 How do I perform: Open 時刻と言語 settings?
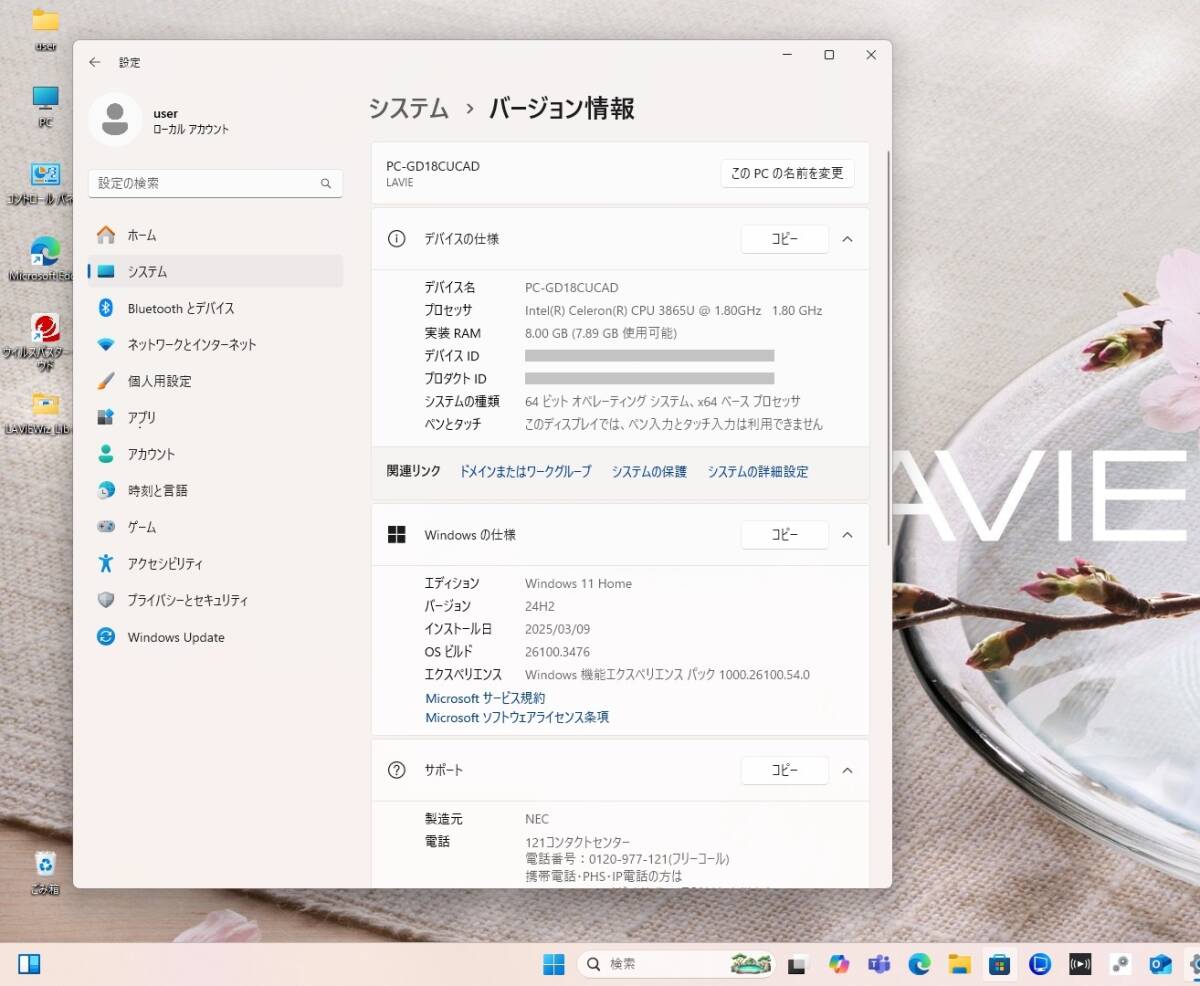(216, 491)
